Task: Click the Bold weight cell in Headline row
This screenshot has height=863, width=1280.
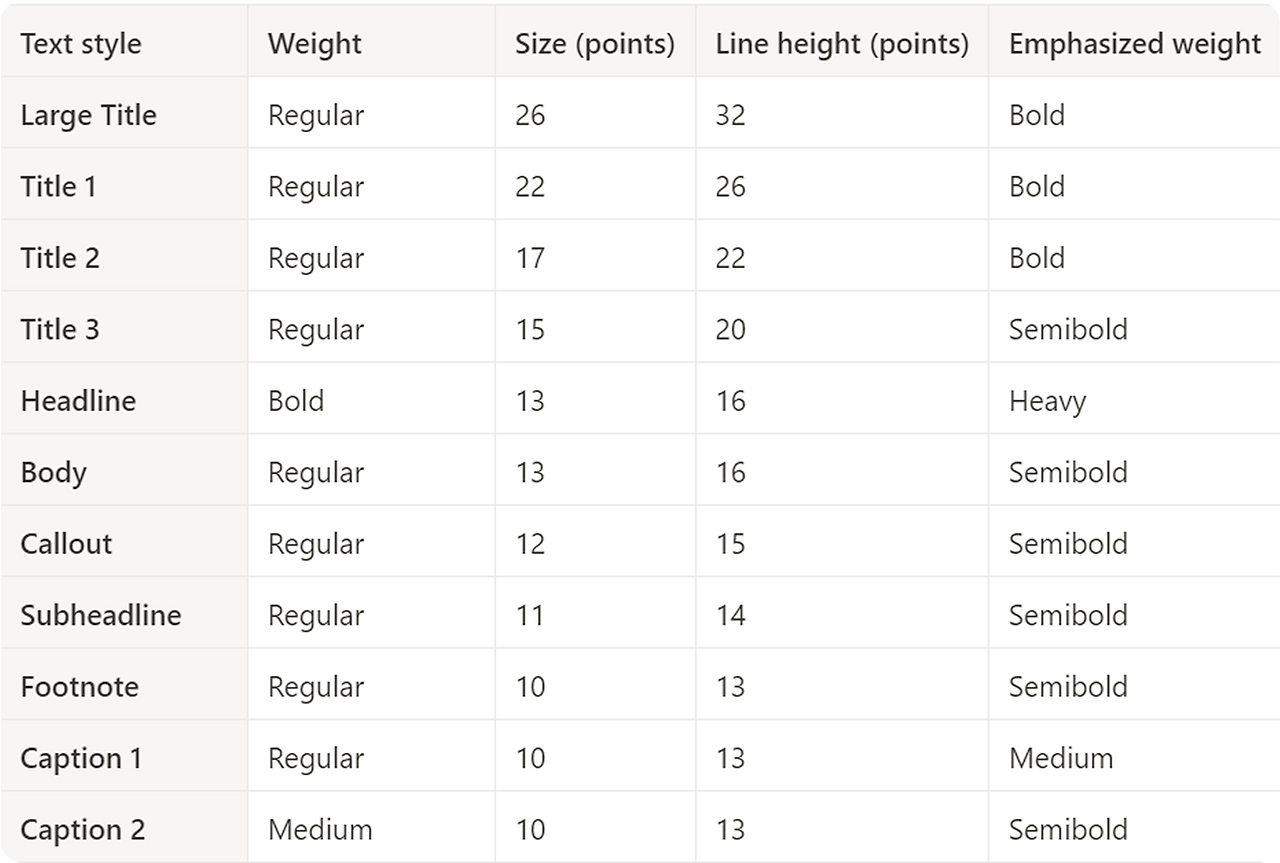Action: (x=296, y=401)
